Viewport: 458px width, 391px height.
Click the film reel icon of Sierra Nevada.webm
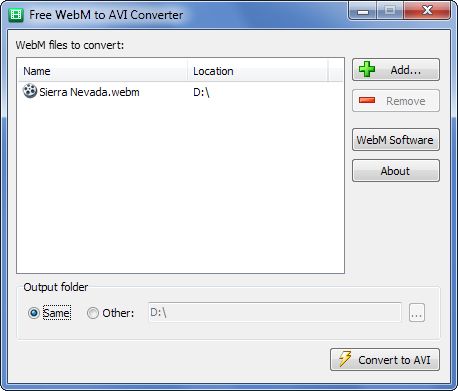click(x=30, y=91)
